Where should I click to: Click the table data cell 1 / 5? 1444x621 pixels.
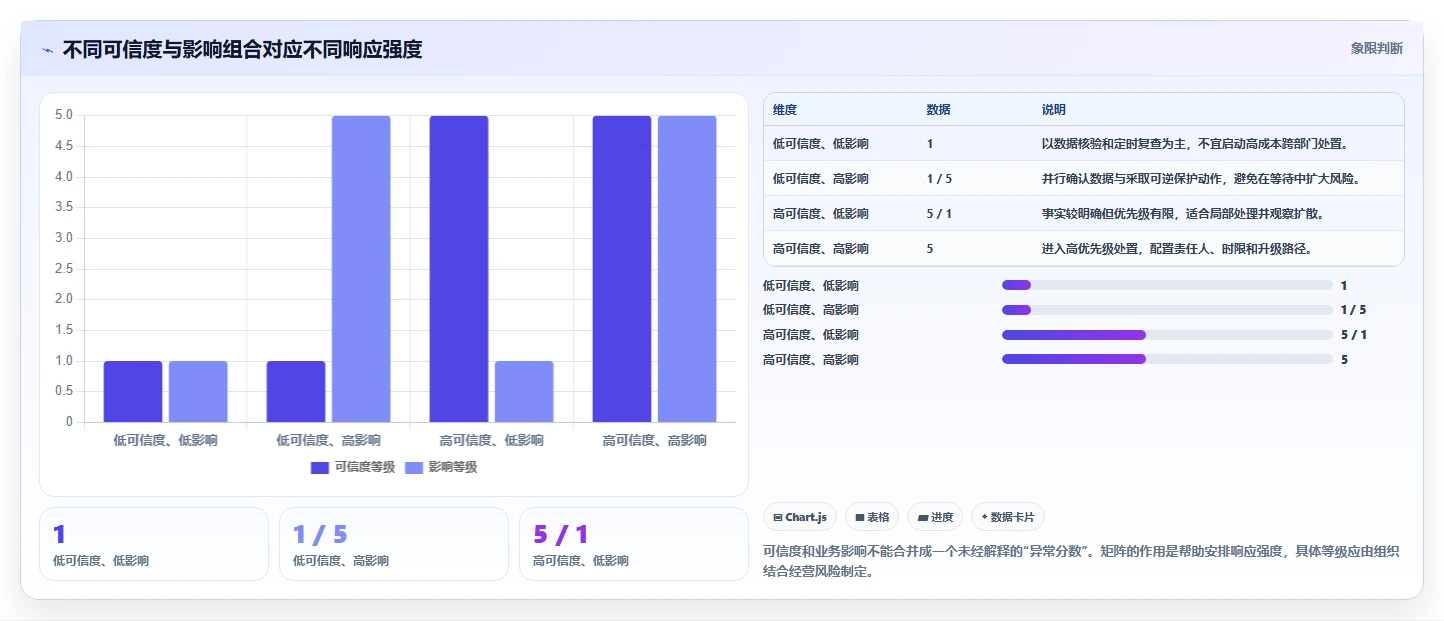pos(939,179)
